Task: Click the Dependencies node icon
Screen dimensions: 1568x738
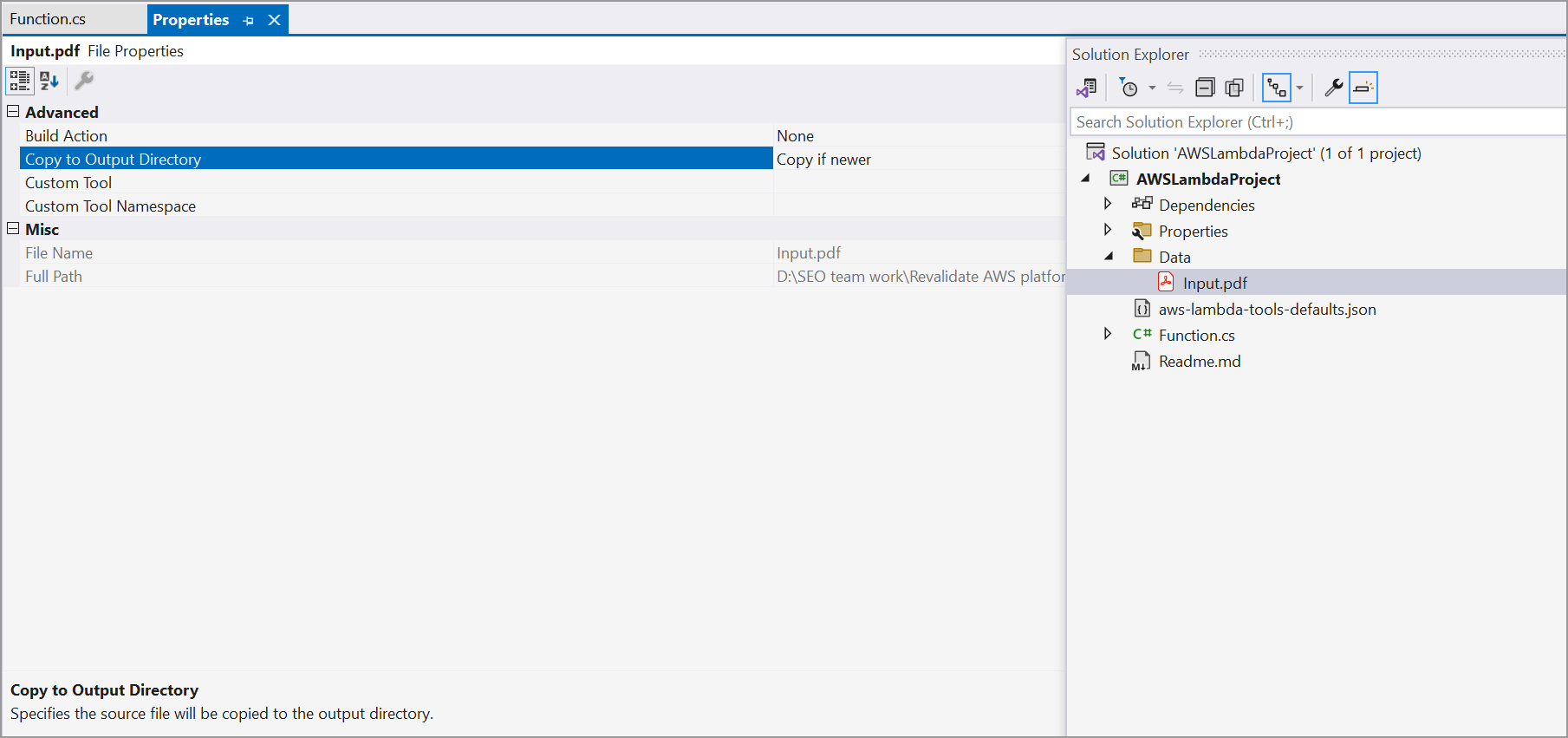Action: pyautogui.click(x=1142, y=204)
